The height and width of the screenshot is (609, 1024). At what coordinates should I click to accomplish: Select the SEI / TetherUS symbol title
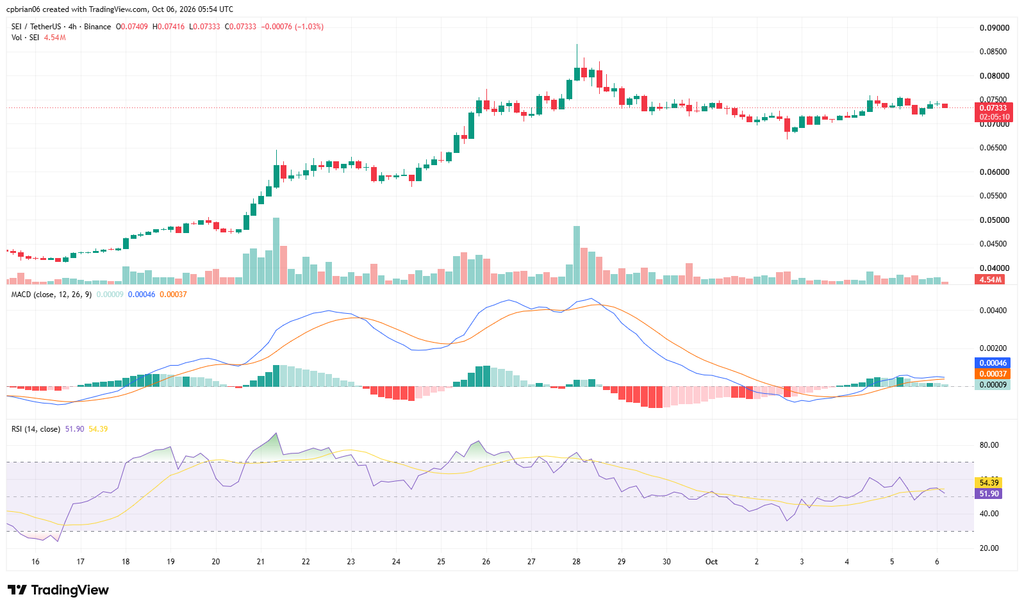37,27
